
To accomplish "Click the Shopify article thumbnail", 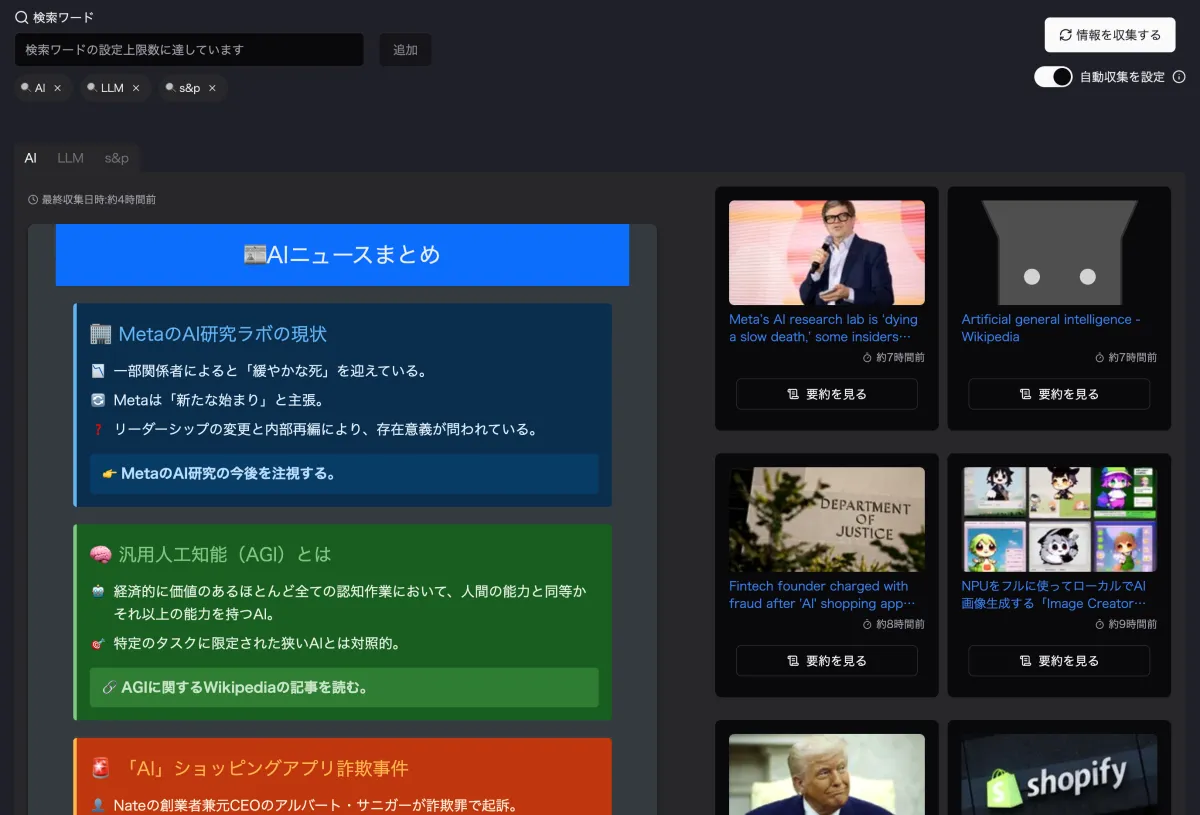I will point(1058,775).
